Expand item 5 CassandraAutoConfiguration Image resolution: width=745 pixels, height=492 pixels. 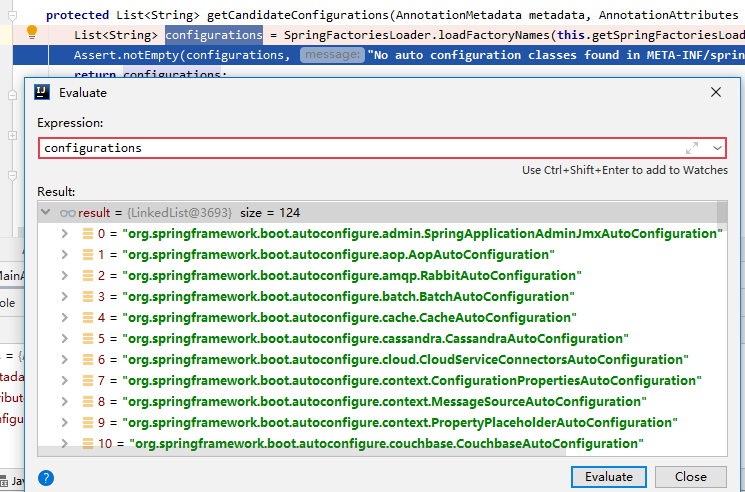65,339
